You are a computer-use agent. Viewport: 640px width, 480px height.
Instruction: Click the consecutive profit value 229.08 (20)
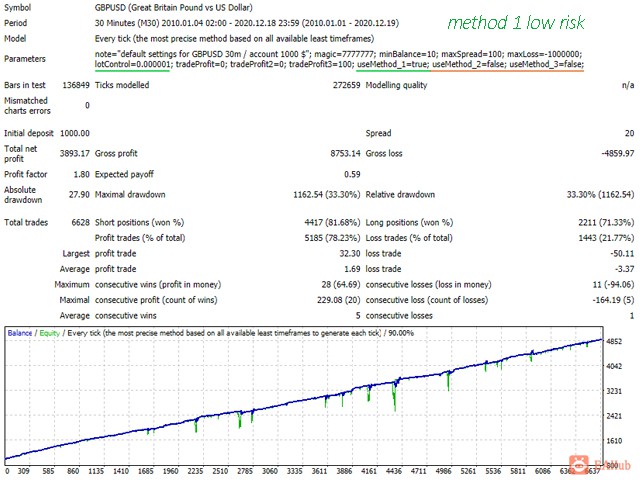pos(339,300)
